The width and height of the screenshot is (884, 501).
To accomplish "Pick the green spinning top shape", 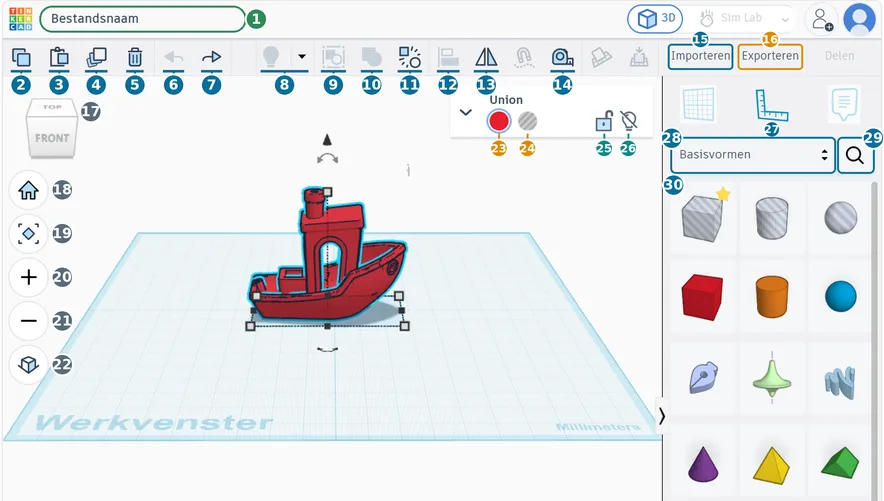I will tap(772, 378).
